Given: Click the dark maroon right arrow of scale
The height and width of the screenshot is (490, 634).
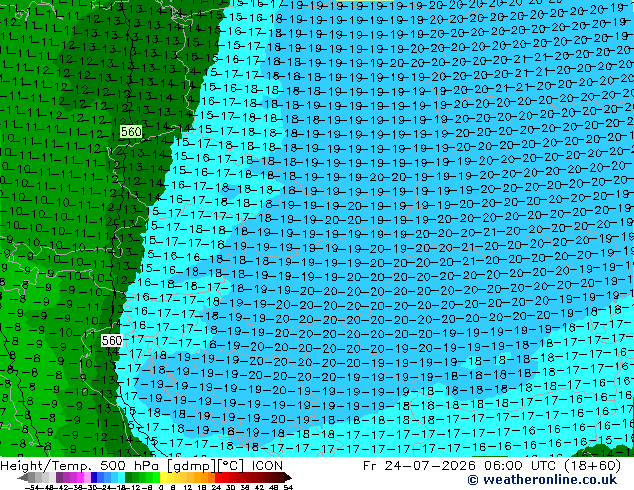Looking at the screenshot, I should pos(287,478).
